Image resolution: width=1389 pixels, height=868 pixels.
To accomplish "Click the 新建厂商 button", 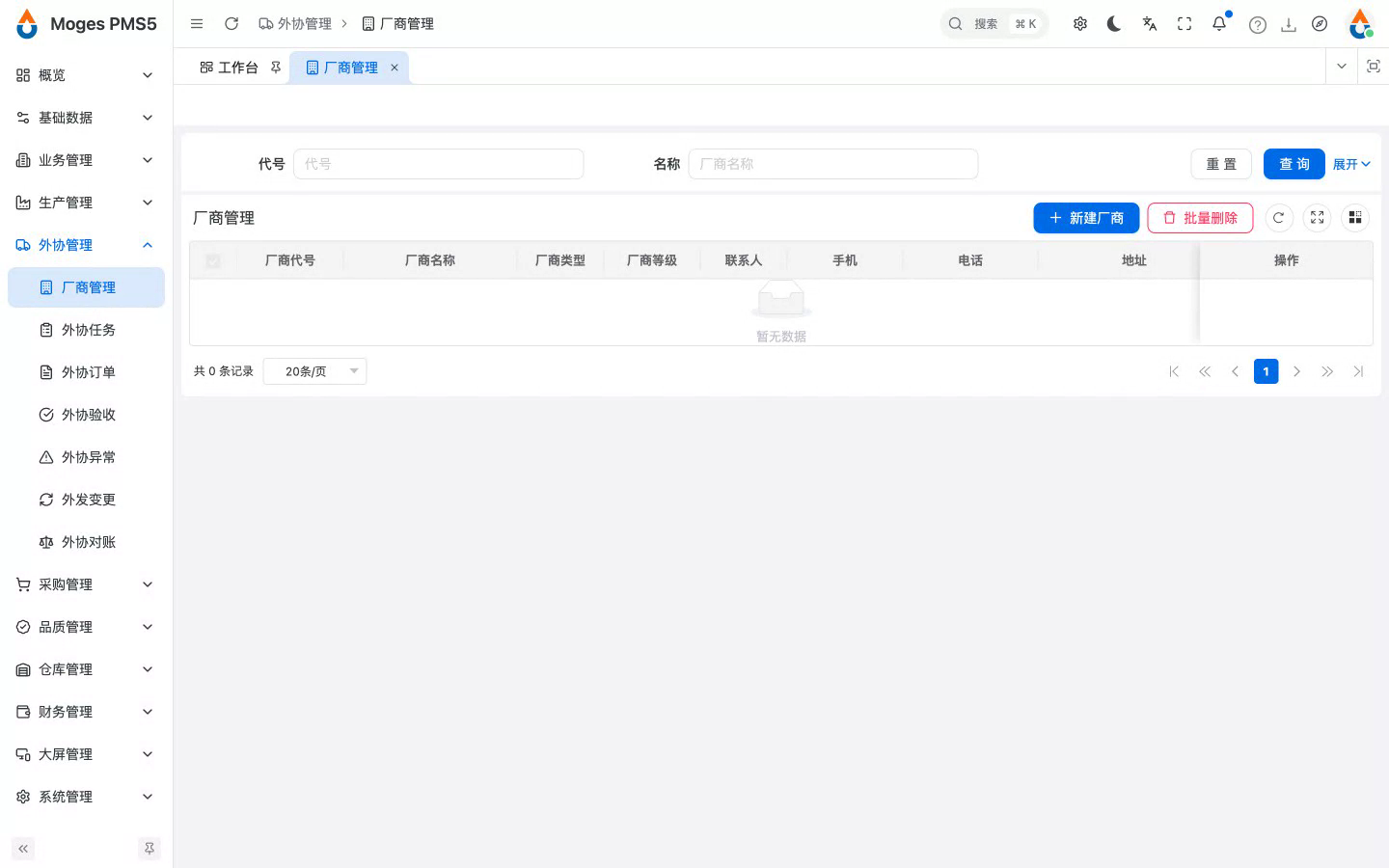I will click(1086, 218).
